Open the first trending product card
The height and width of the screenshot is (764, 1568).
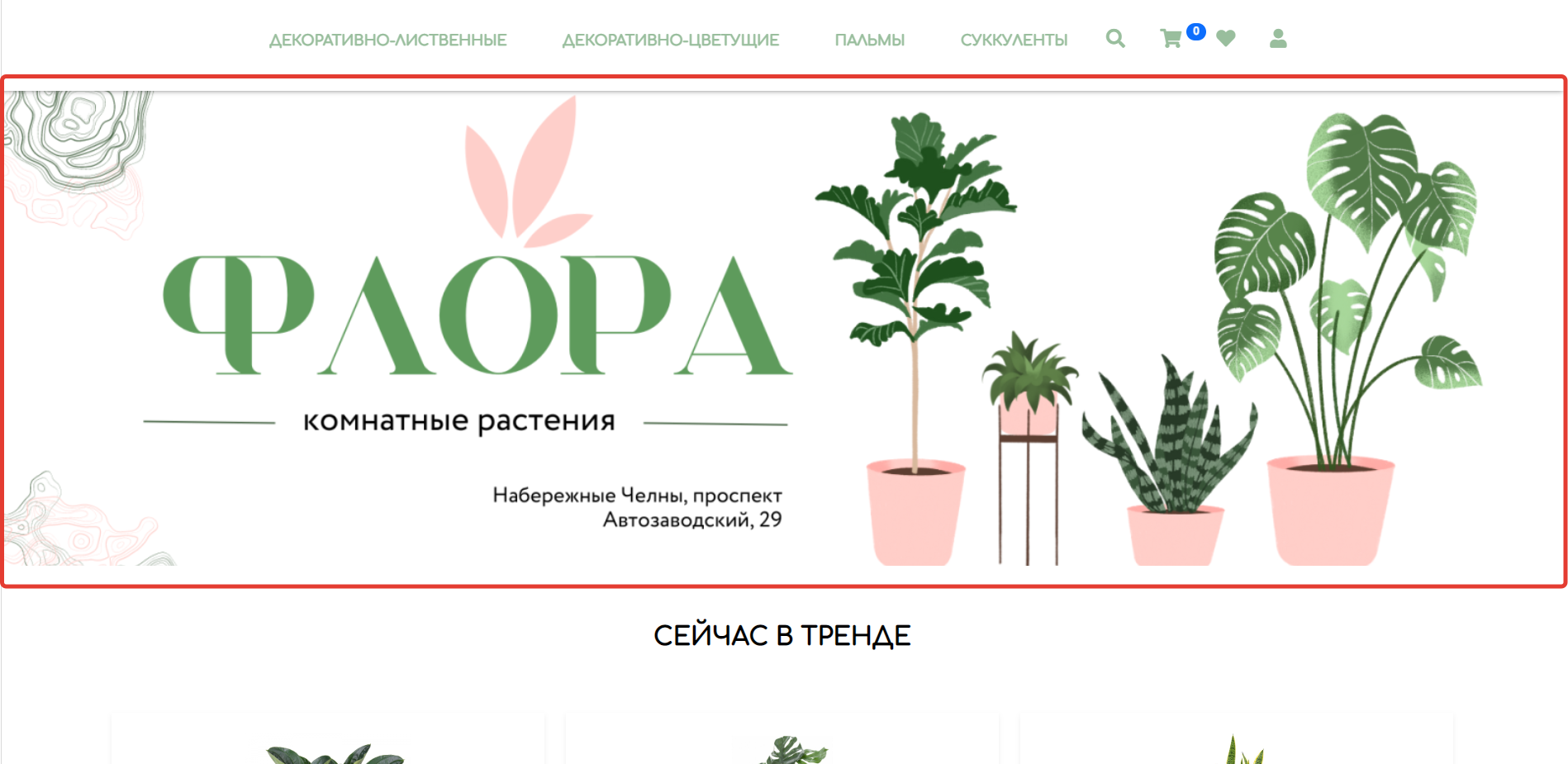click(328, 739)
